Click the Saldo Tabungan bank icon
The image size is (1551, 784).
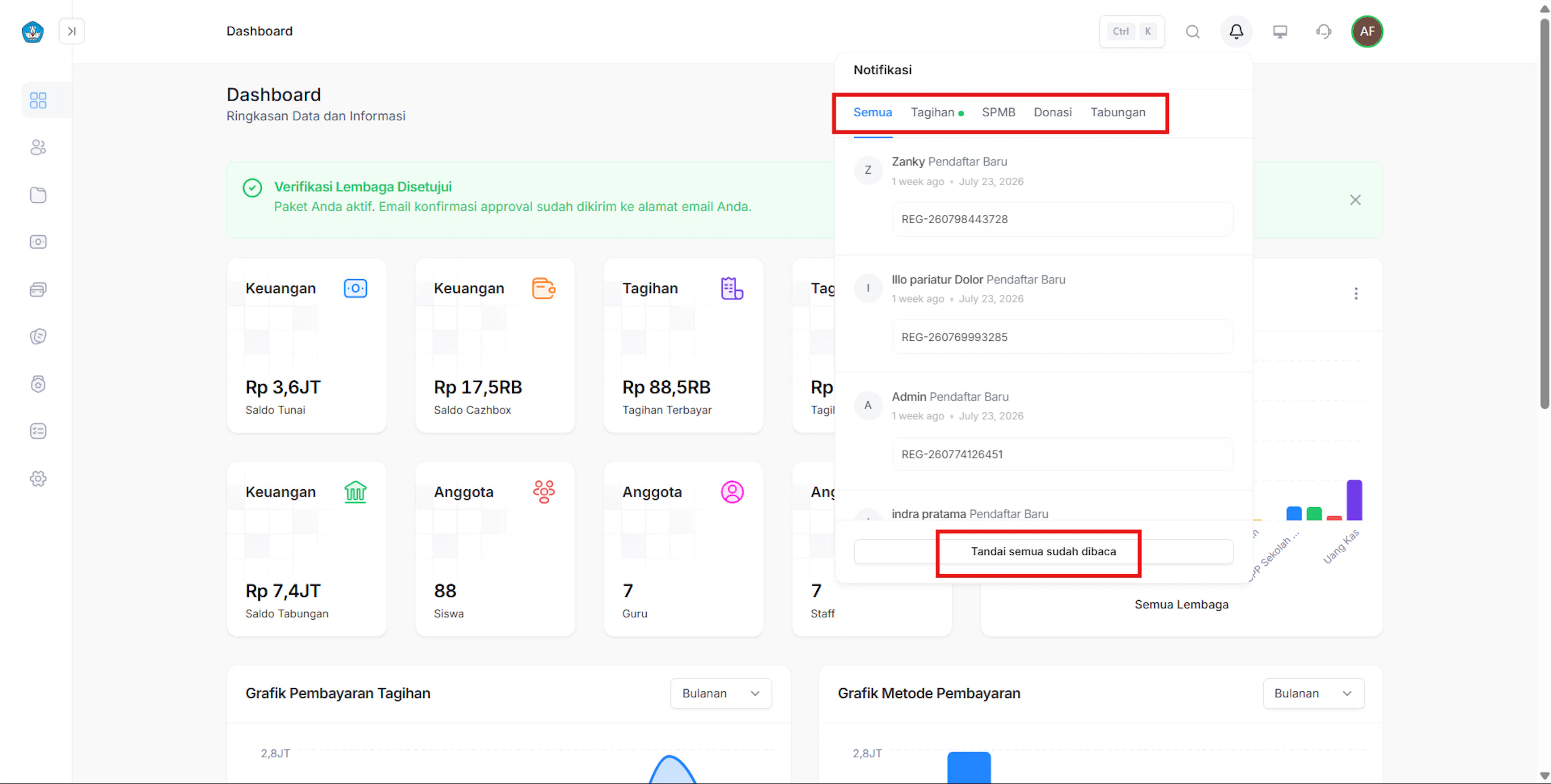coord(355,492)
